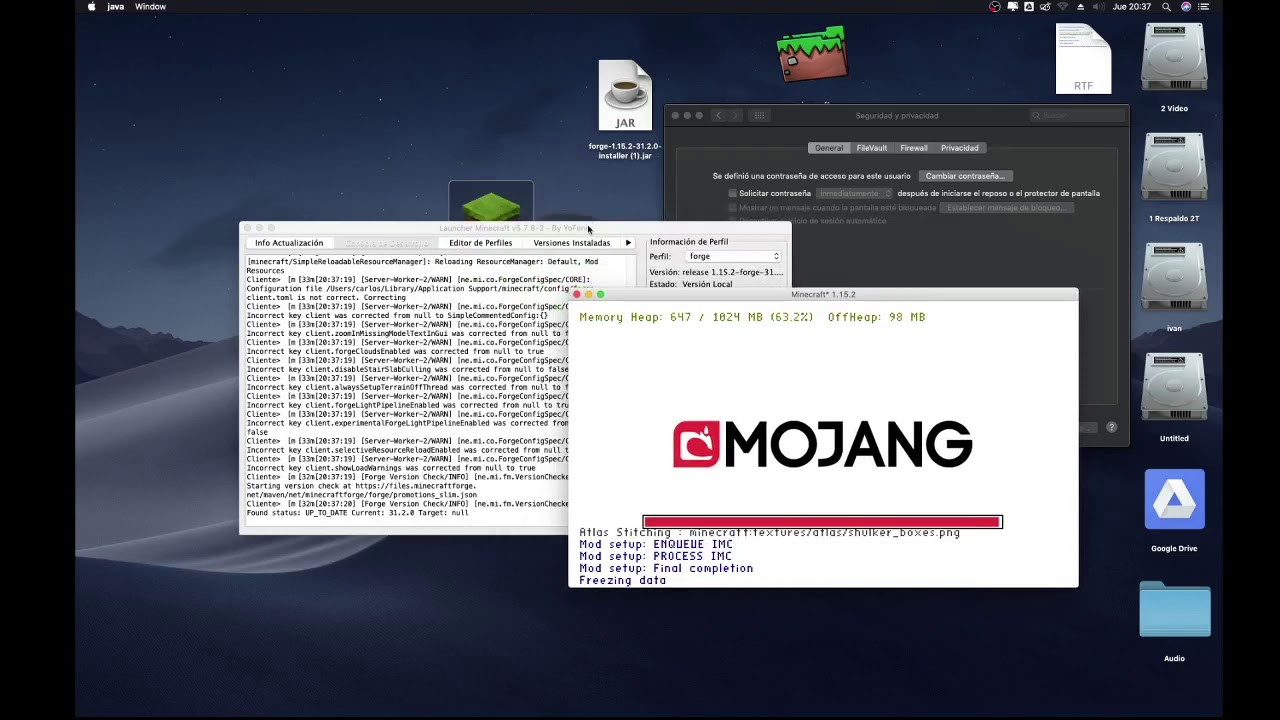
Task: Switch to the FileVault tab
Action: click(x=871, y=148)
